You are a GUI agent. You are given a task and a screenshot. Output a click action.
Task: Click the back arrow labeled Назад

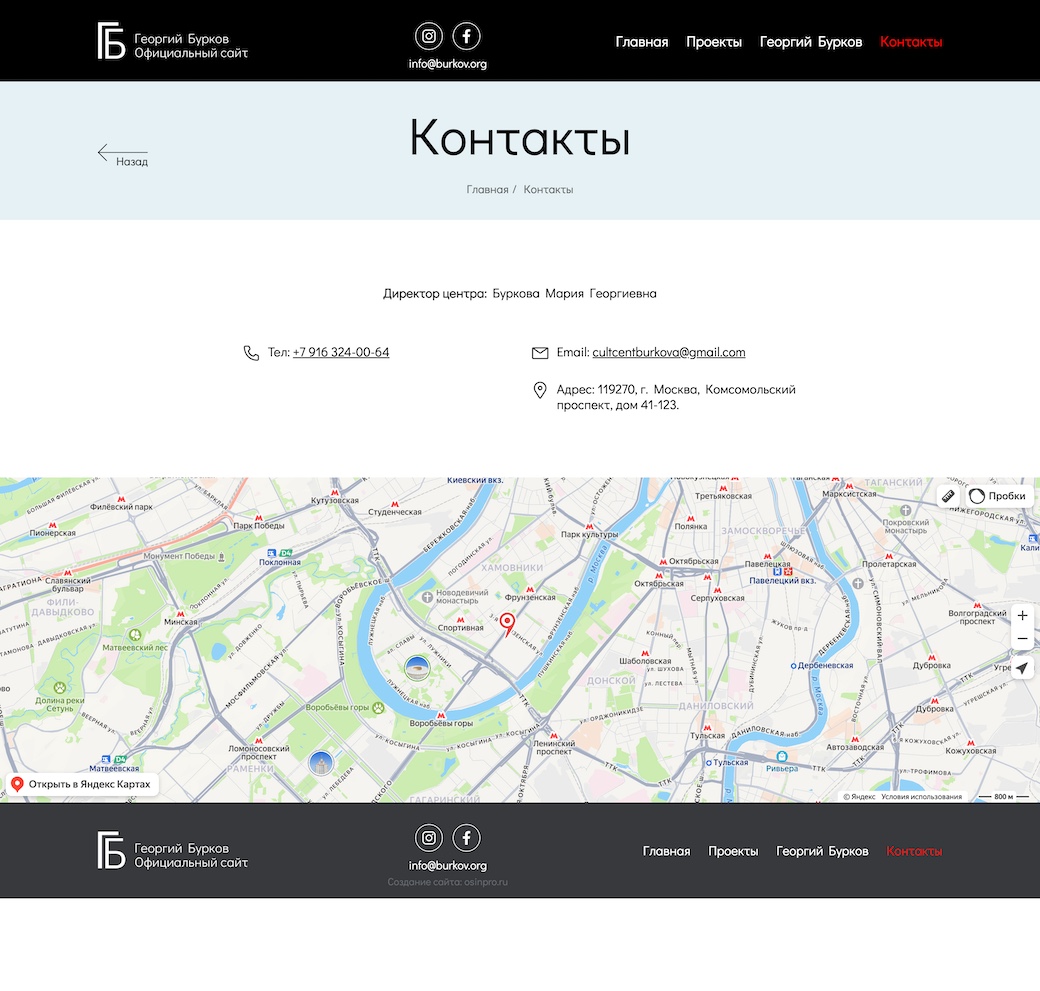click(122, 154)
